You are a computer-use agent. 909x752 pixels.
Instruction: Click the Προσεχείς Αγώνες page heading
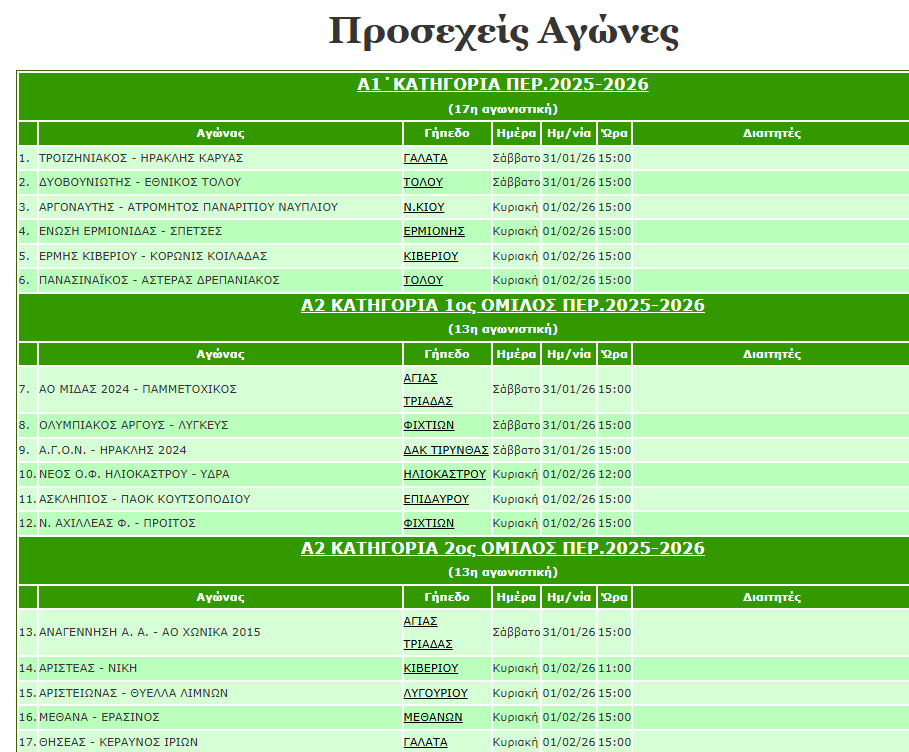click(x=503, y=32)
